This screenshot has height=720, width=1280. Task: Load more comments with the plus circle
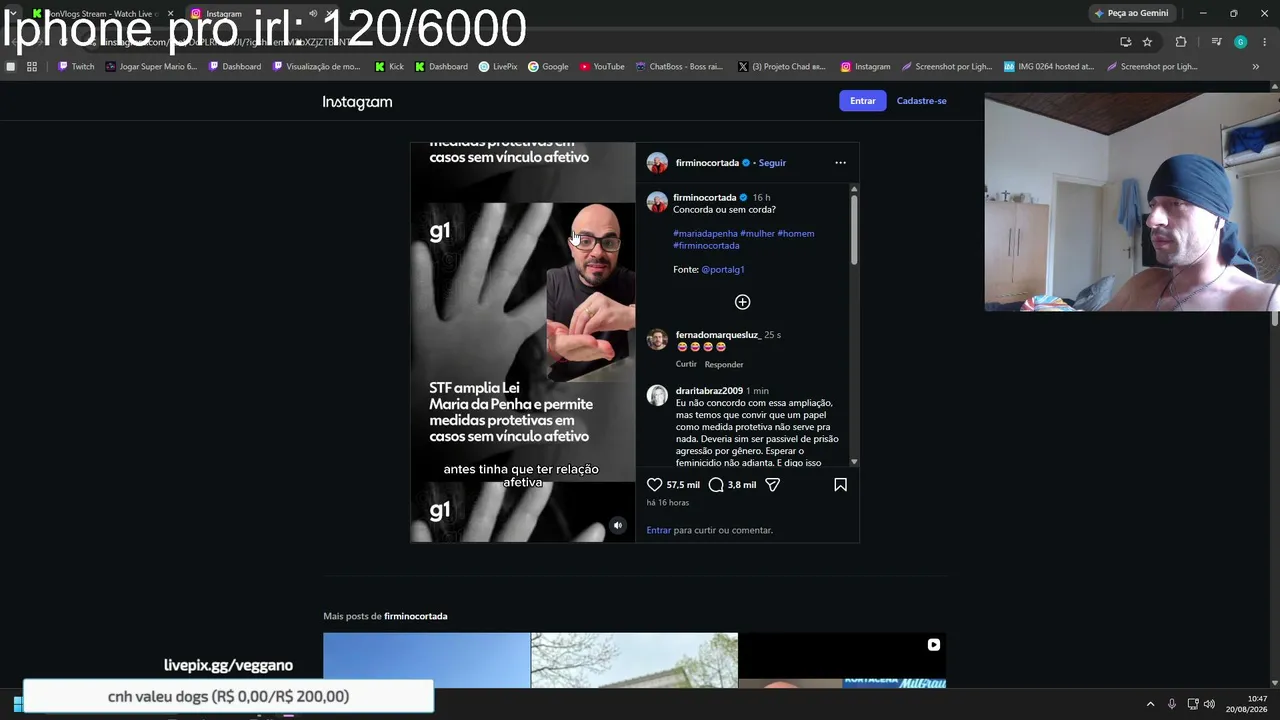click(742, 302)
